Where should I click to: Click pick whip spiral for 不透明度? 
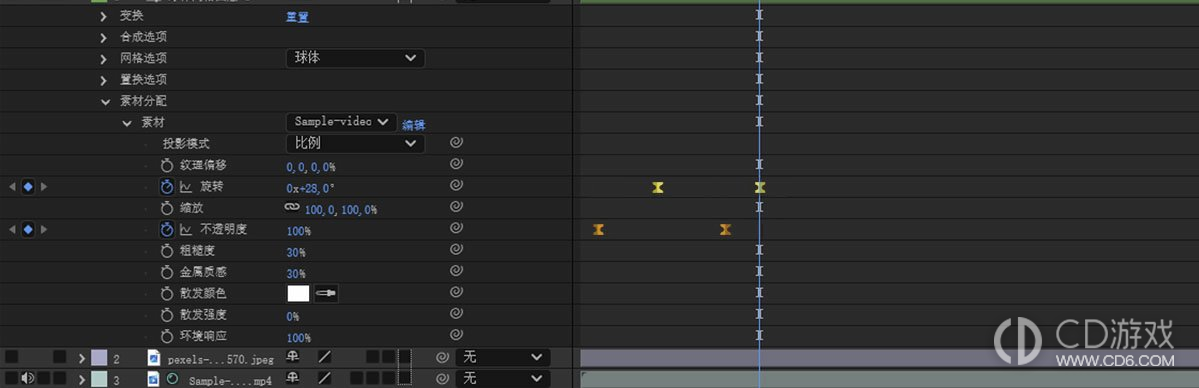click(456, 228)
